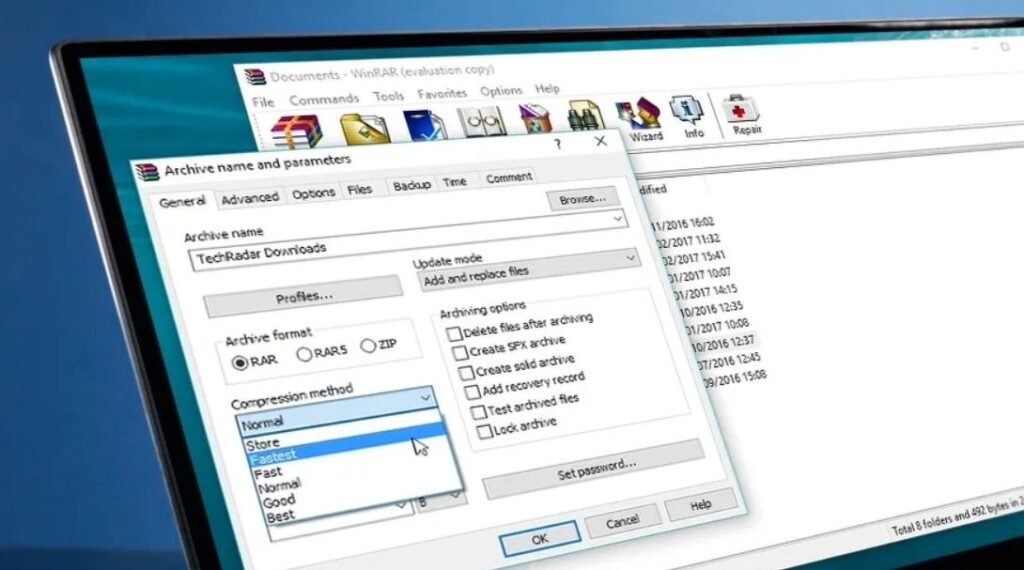Switch to the Time tab
1024x570 pixels.
[x=455, y=182]
